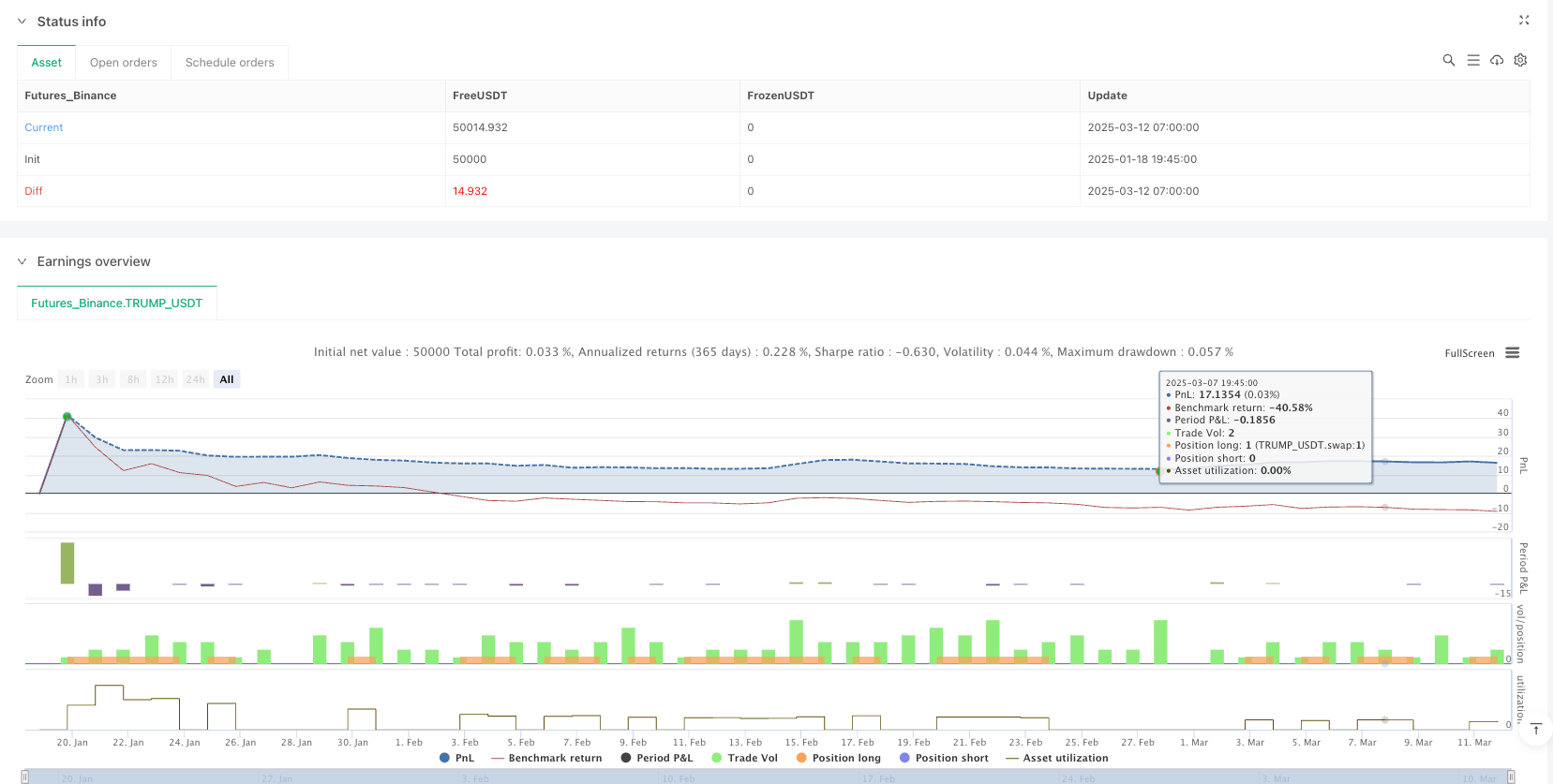Select the Futures_Binance.TRUMP_USDT tab
1553x784 pixels.
coord(116,303)
